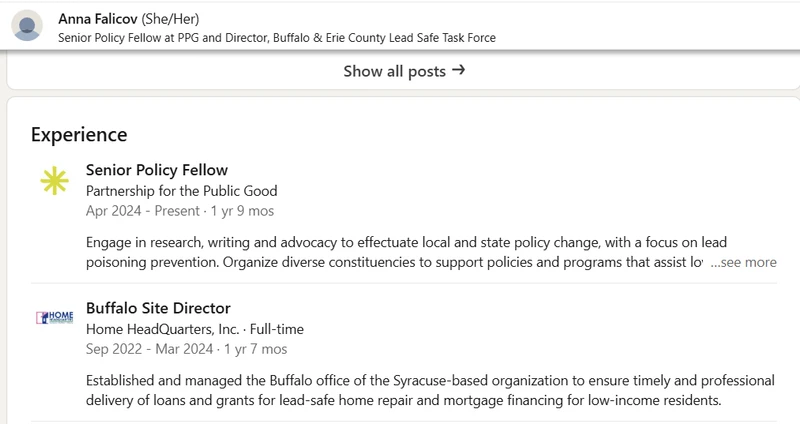Image resolution: width=800 pixels, height=424 pixels.
Task: Show all posts
Action: click(x=404, y=71)
